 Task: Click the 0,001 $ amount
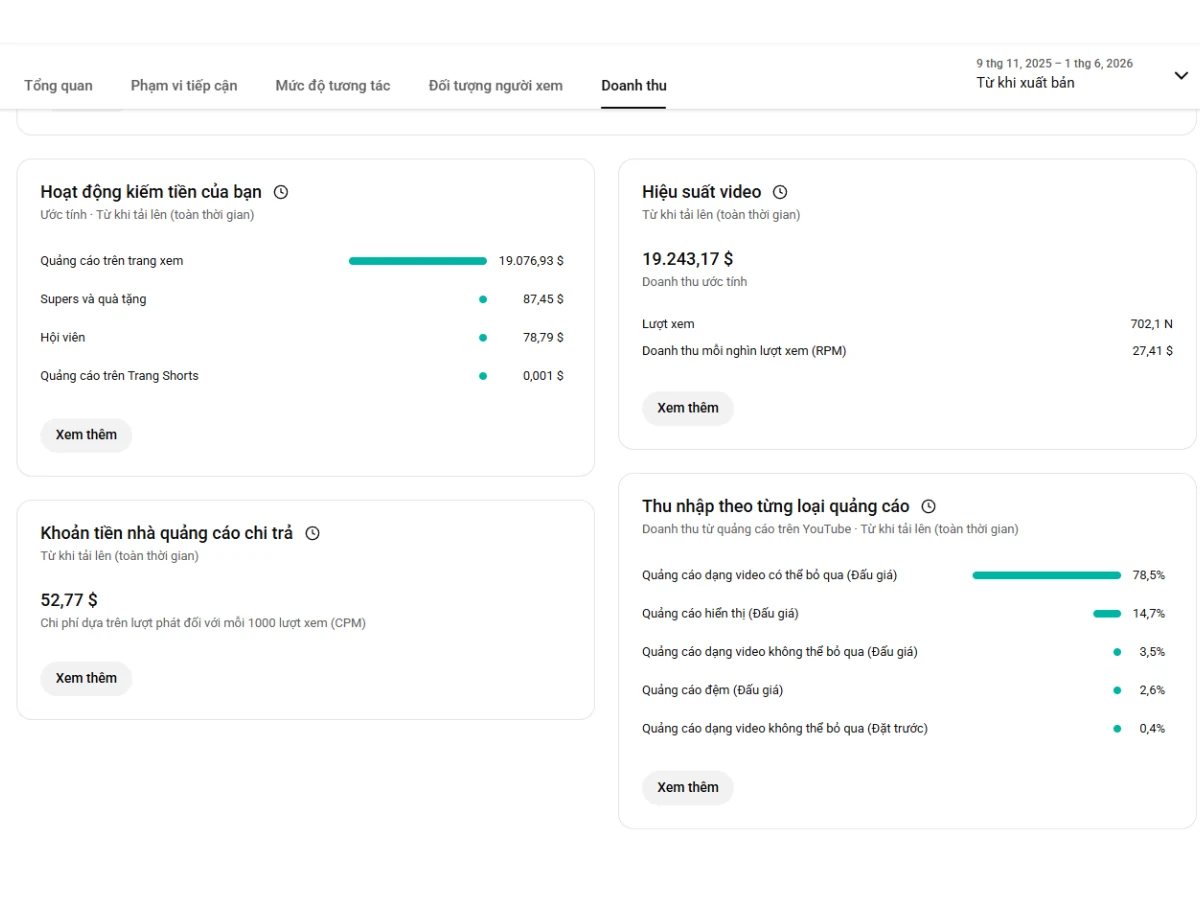(543, 376)
